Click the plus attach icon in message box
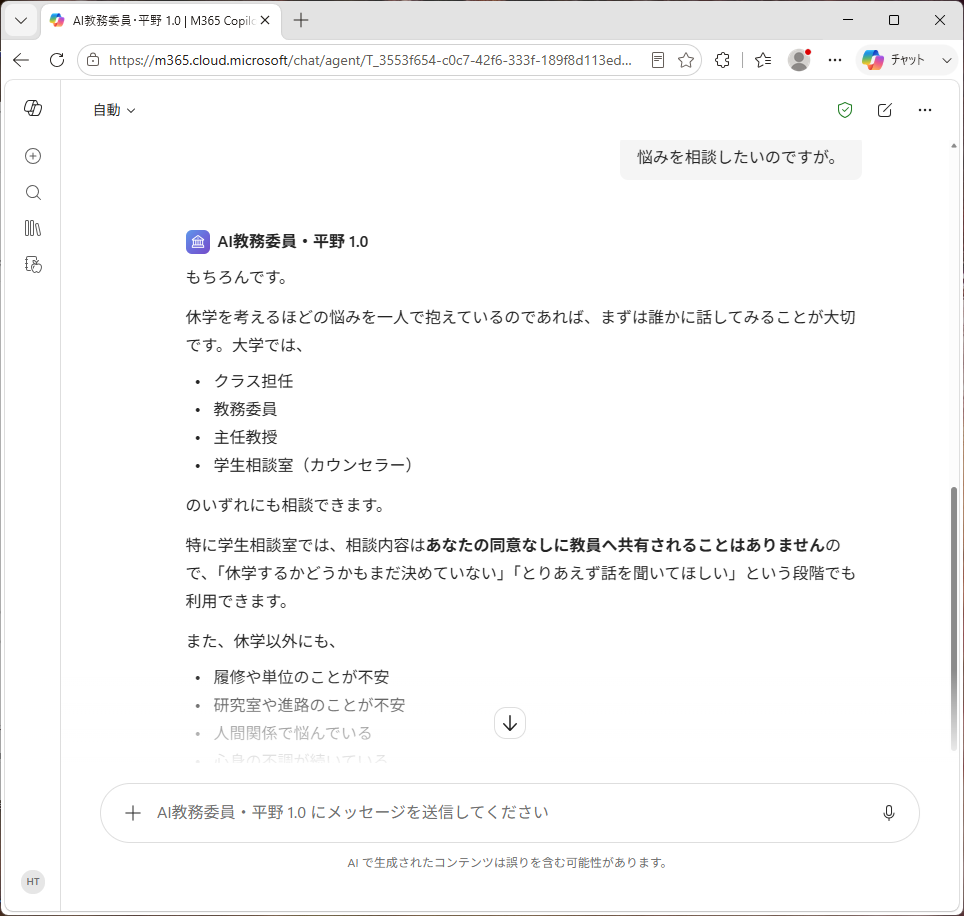Viewport: 964px width, 916px height. pos(133,813)
